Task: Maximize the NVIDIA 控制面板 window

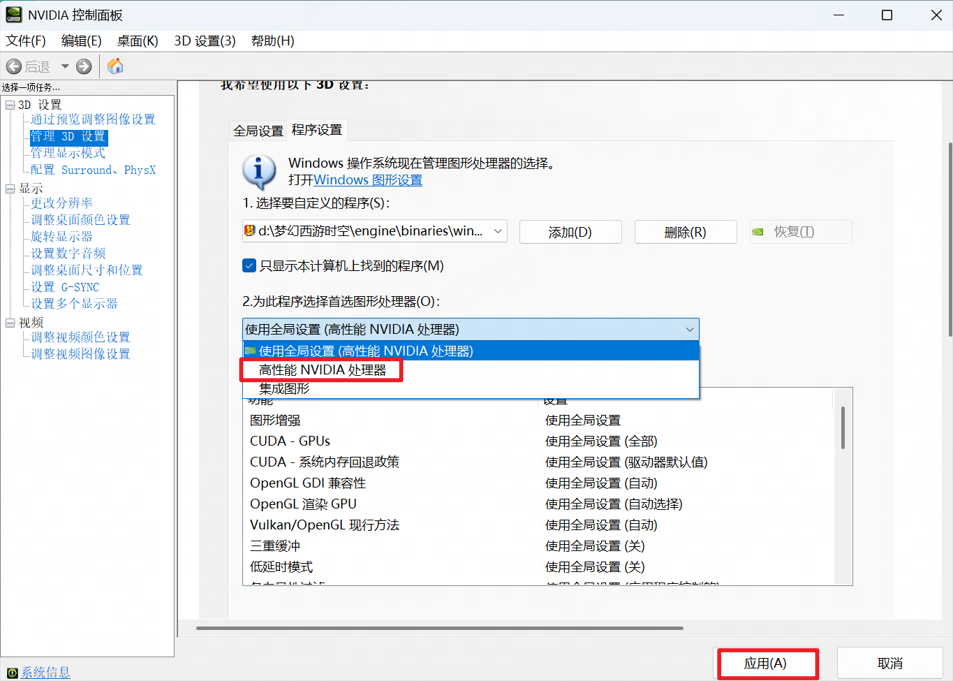Action: click(x=887, y=15)
